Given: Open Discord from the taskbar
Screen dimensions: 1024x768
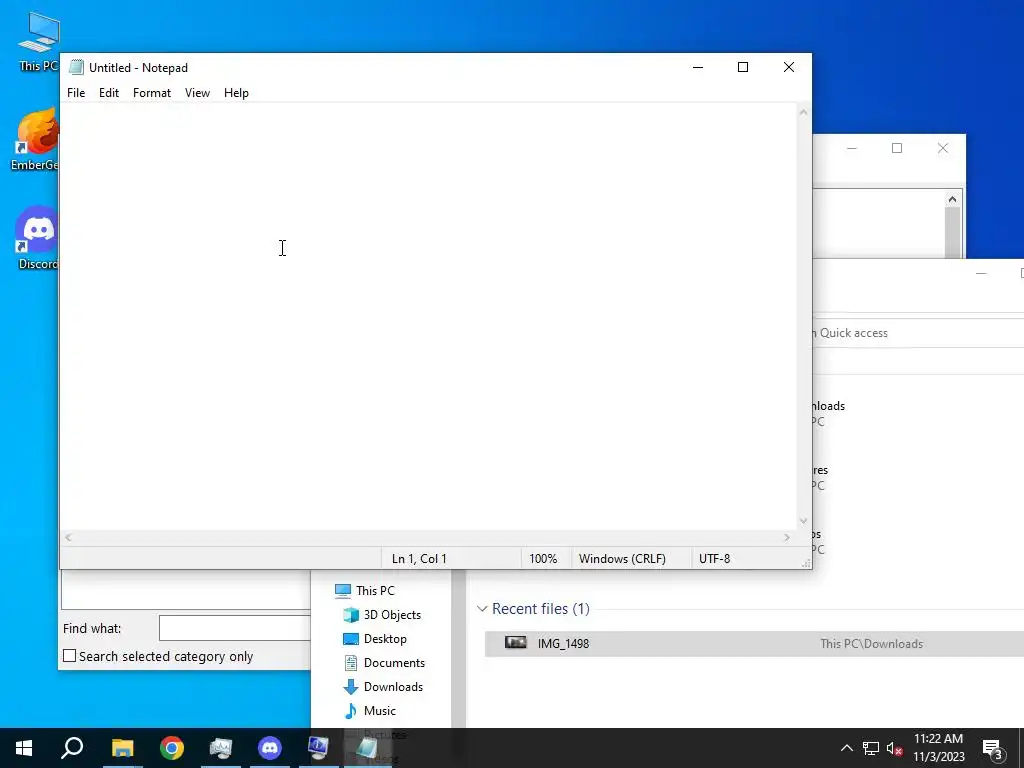Looking at the screenshot, I should 270,748.
